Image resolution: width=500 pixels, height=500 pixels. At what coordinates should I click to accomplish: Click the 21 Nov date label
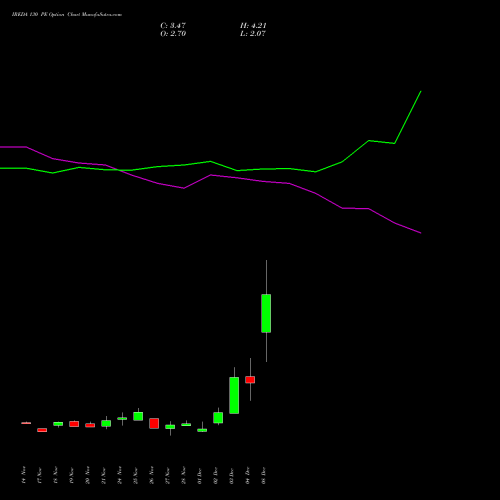click(x=103, y=475)
